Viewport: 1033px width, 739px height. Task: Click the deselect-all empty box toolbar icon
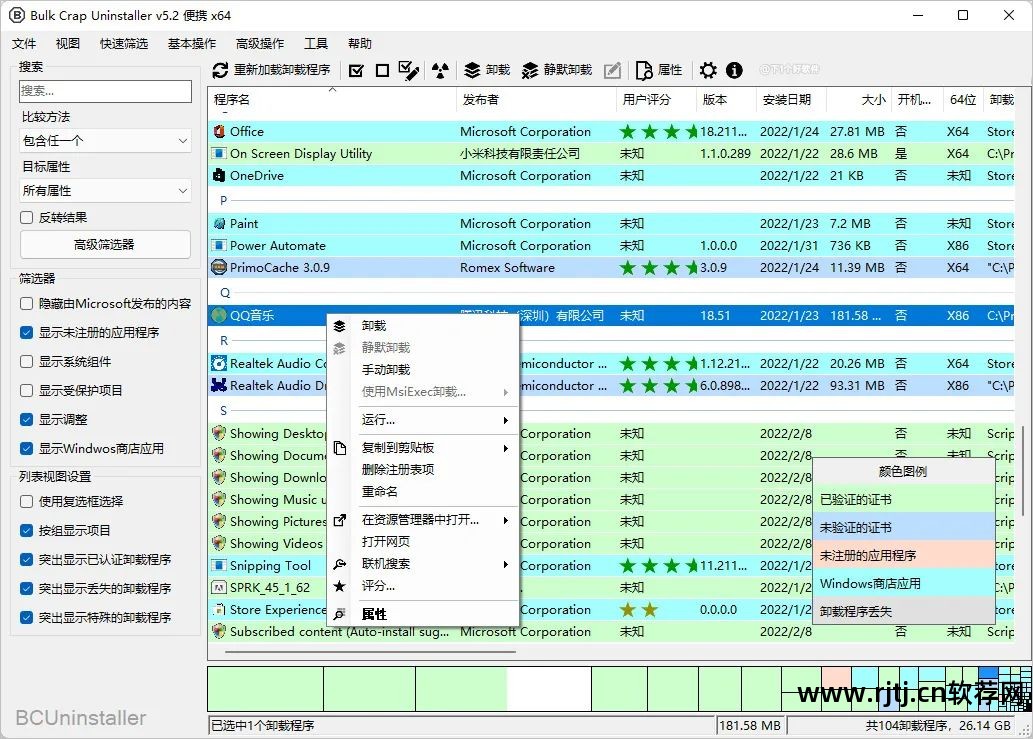382,70
